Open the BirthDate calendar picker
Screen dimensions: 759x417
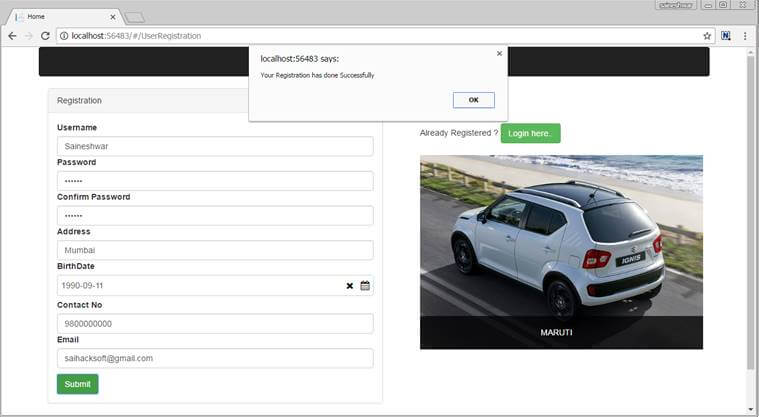point(365,285)
